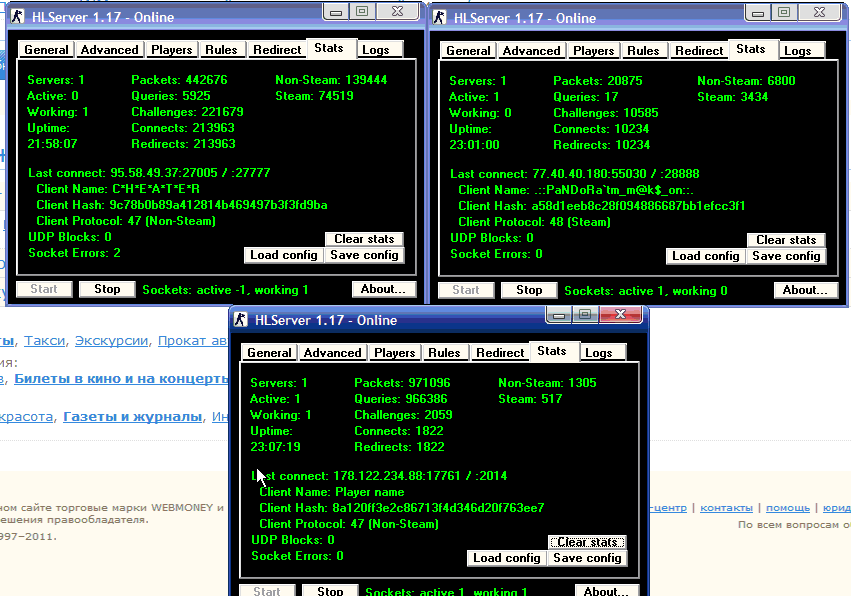Image resolution: width=851 pixels, height=596 pixels.
Task: Open the помощь footer link
Action: click(x=788, y=508)
